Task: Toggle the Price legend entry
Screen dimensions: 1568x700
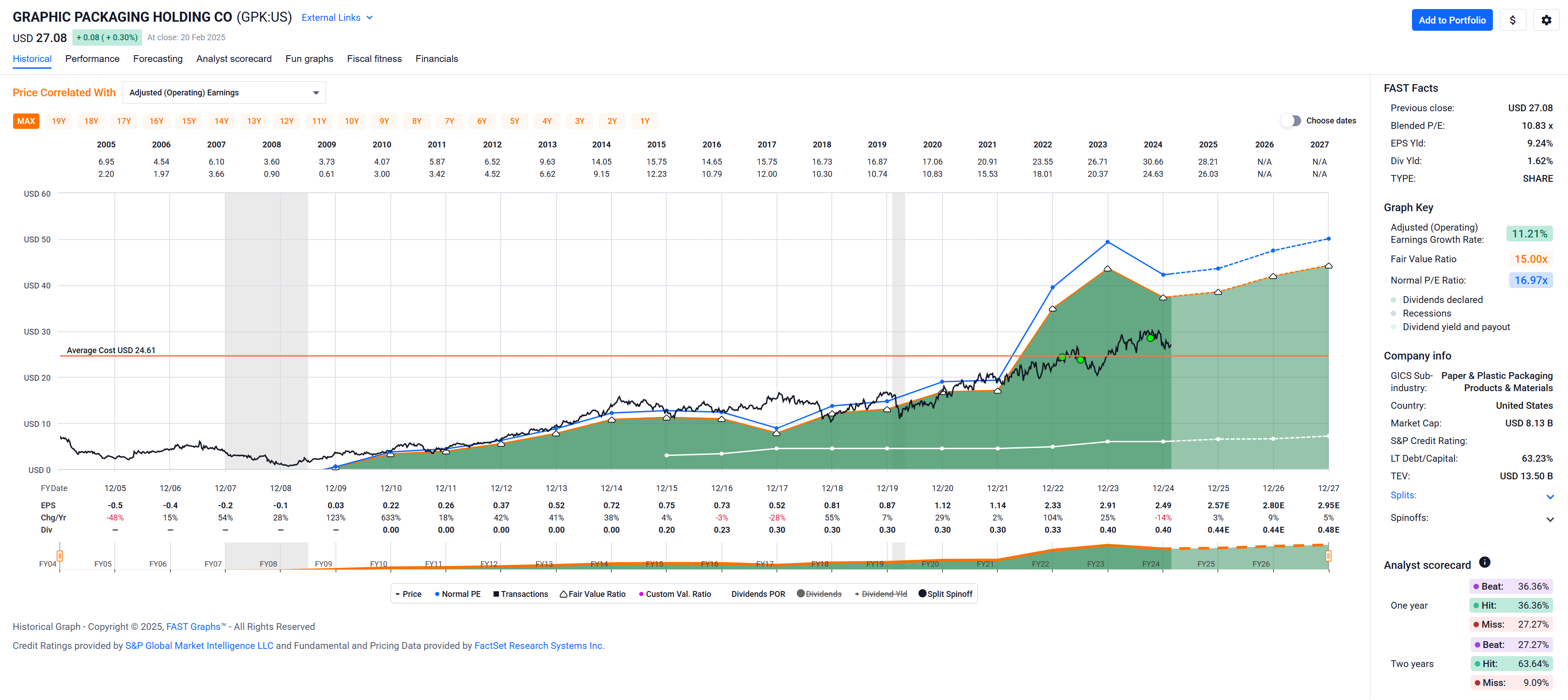Action: (x=408, y=594)
